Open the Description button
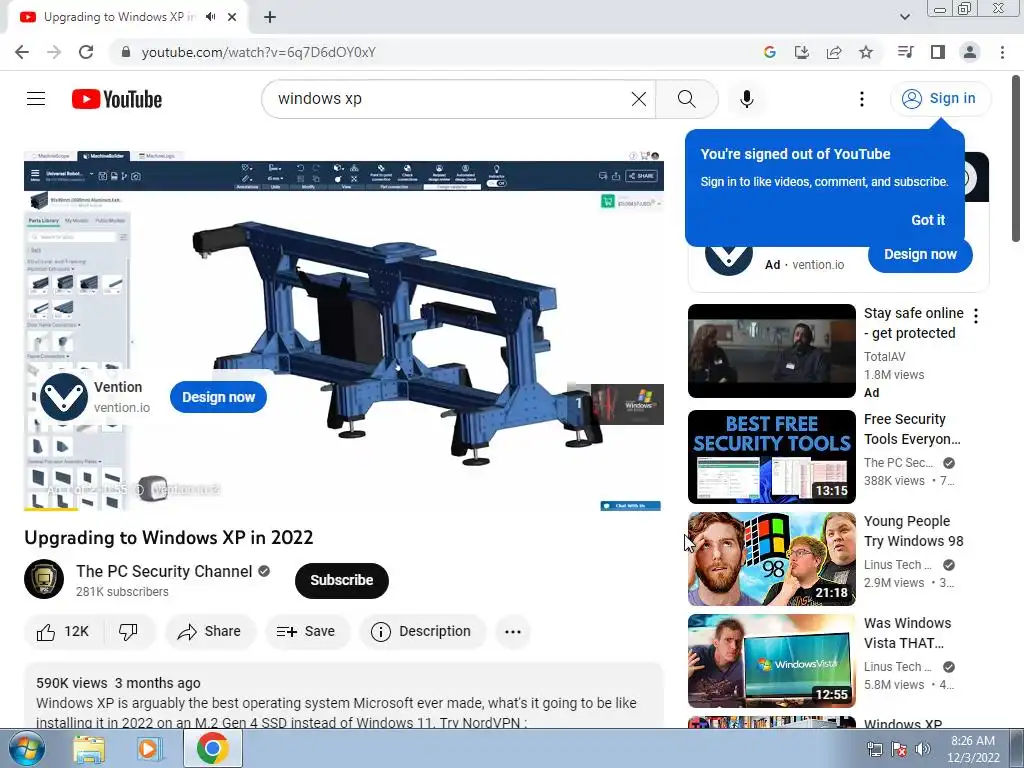Viewport: 1024px width, 768px height. click(422, 632)
